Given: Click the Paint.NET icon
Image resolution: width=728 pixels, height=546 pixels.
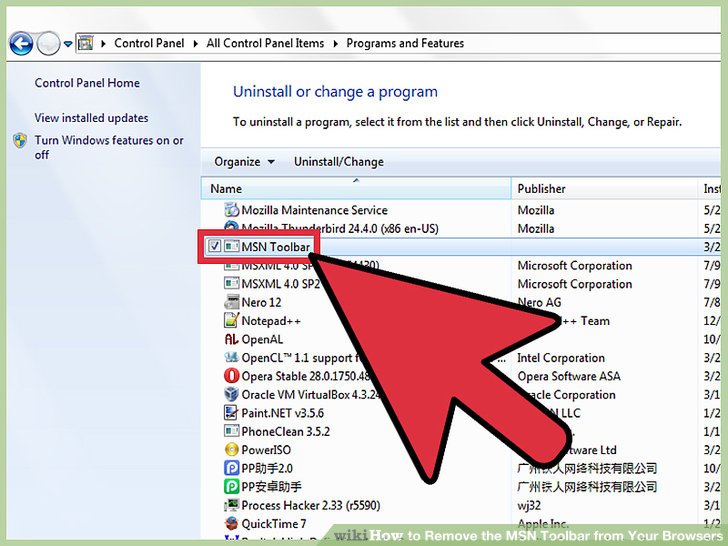Looking at the screenshot, I should pyautogui.click(x=231, y=413).
